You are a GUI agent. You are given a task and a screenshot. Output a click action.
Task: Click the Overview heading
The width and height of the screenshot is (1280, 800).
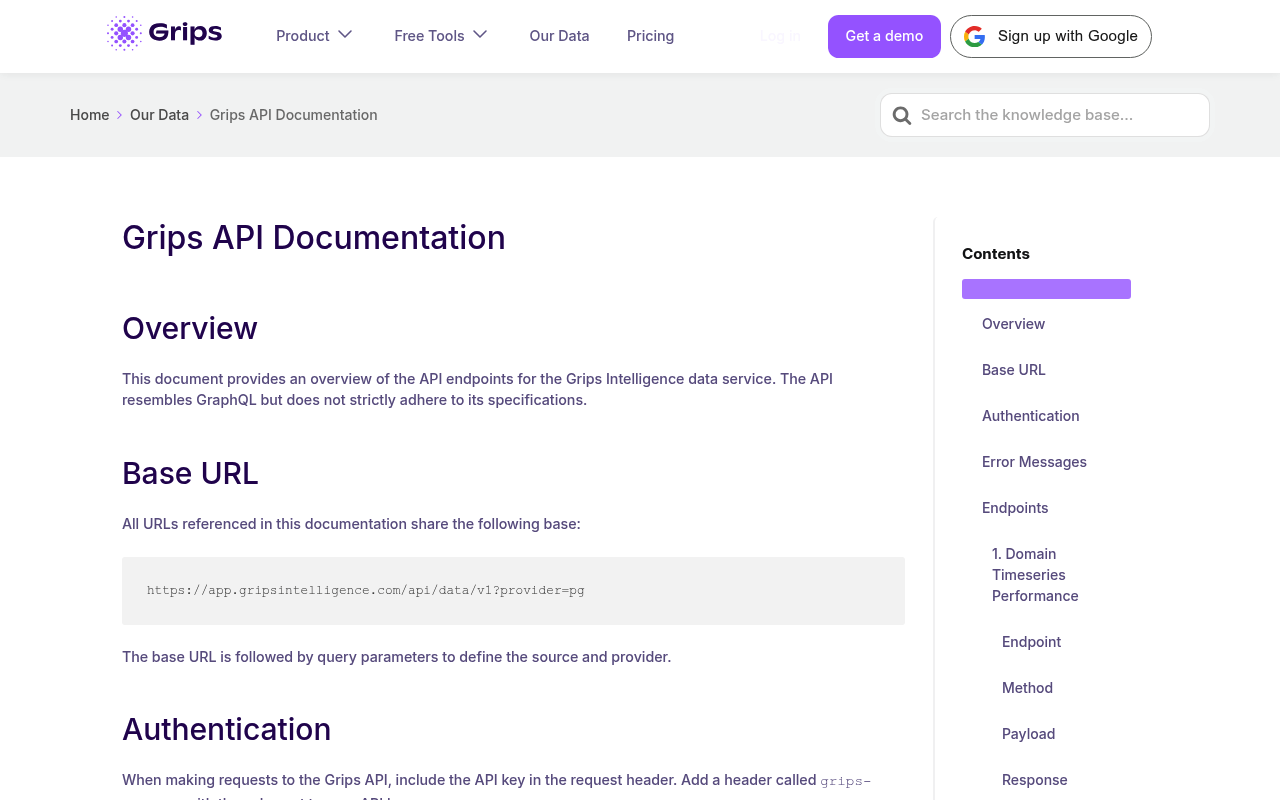(190, 328)
